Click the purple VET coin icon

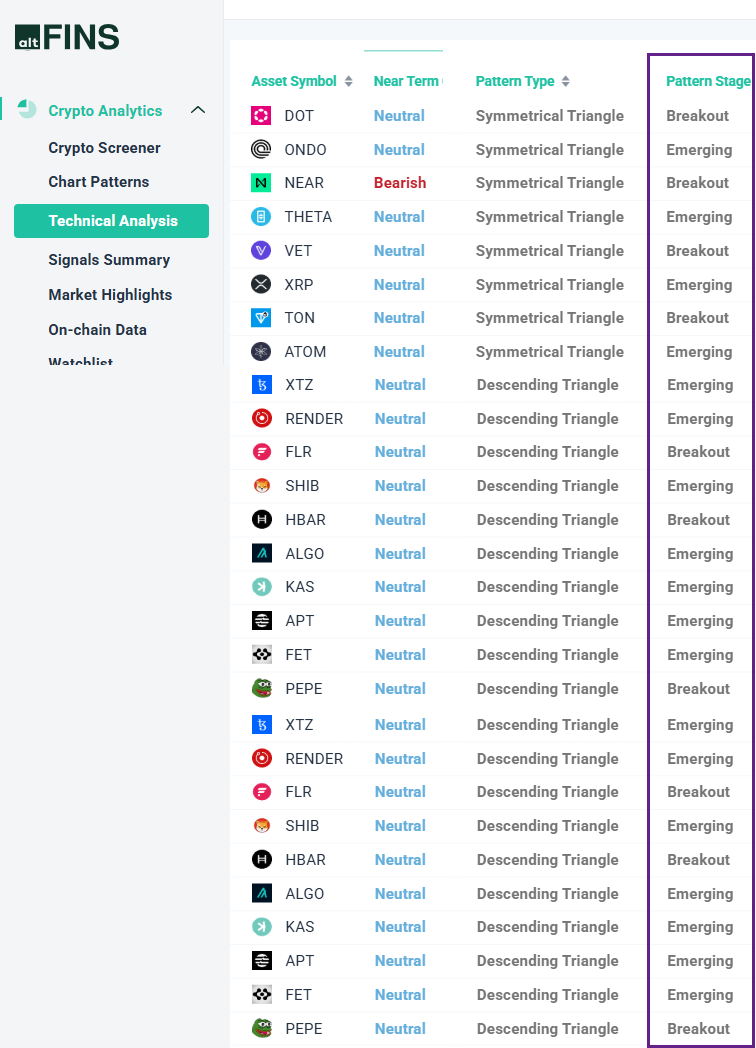(261, 251)
